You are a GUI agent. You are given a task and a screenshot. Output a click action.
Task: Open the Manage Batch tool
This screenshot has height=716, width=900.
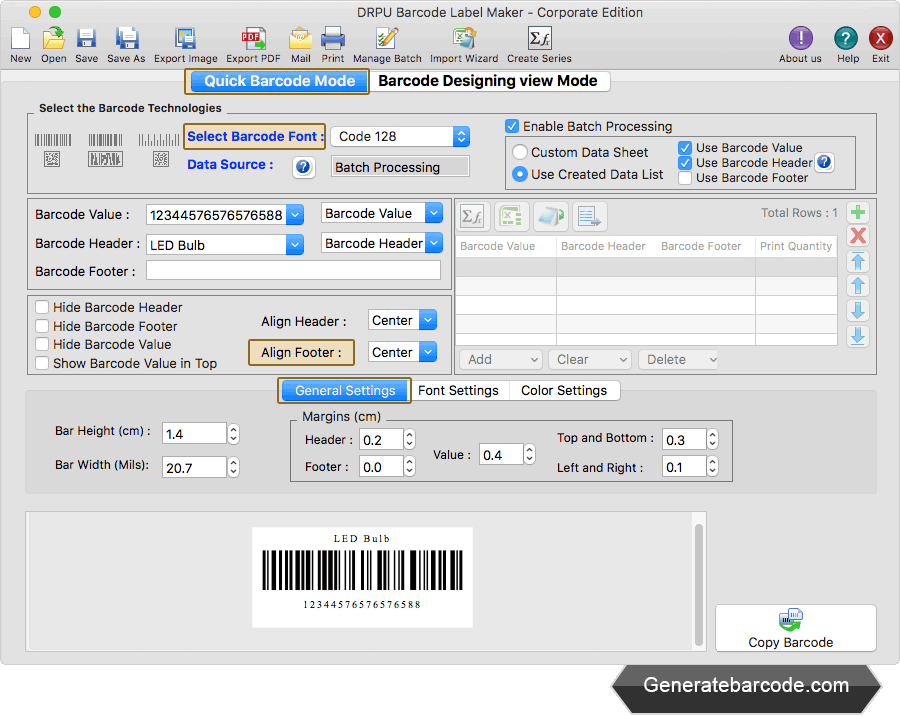pos(387,38)
